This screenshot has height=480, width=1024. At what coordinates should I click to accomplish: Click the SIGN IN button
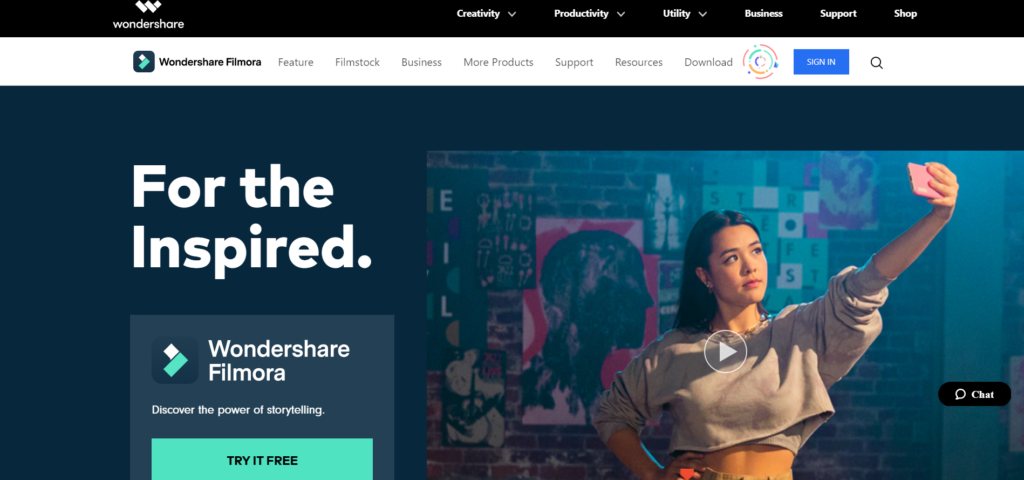(821, 62)
